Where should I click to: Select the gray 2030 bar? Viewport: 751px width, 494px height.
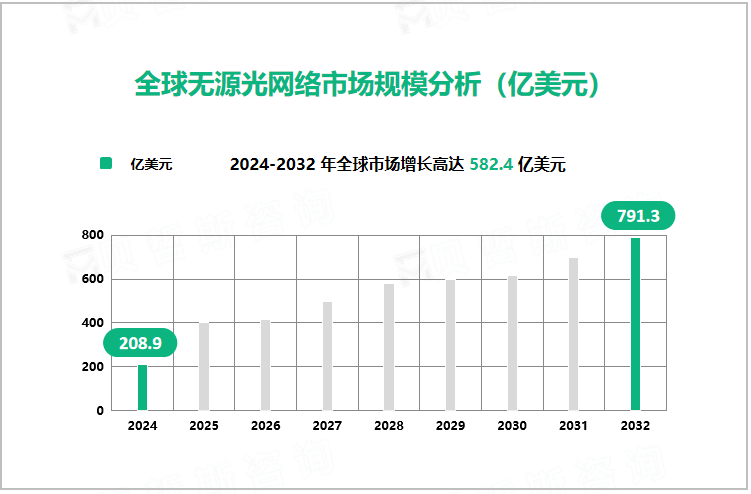[x=512, y=344]
